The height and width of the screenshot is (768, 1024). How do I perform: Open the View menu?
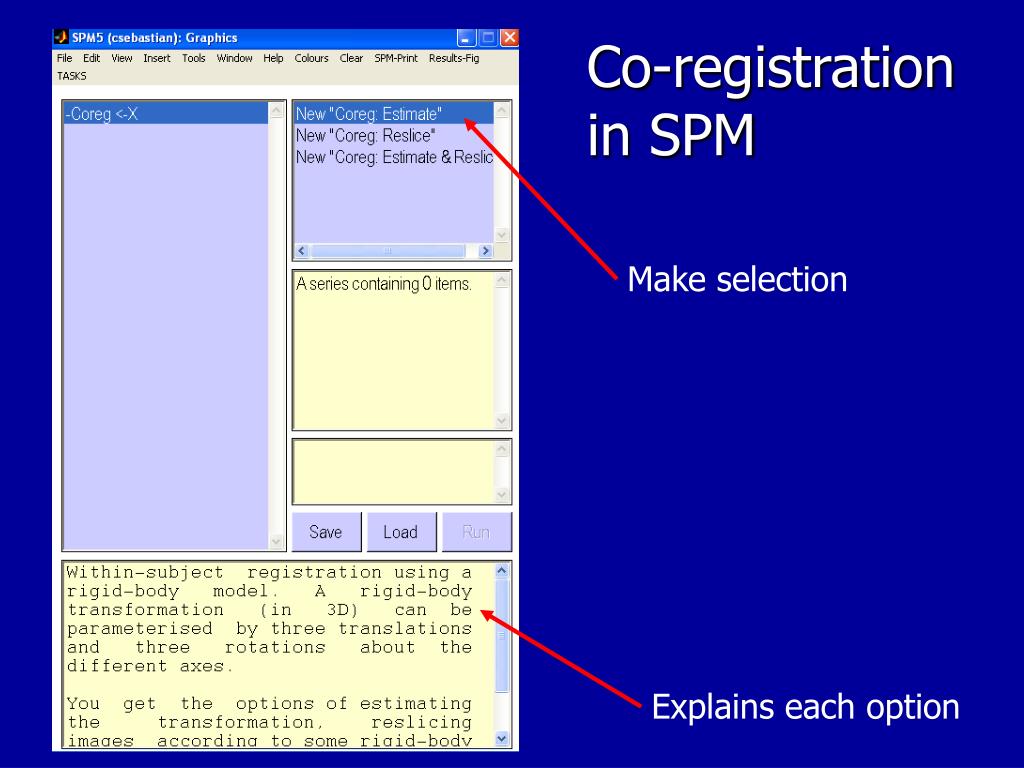(121, 58)
